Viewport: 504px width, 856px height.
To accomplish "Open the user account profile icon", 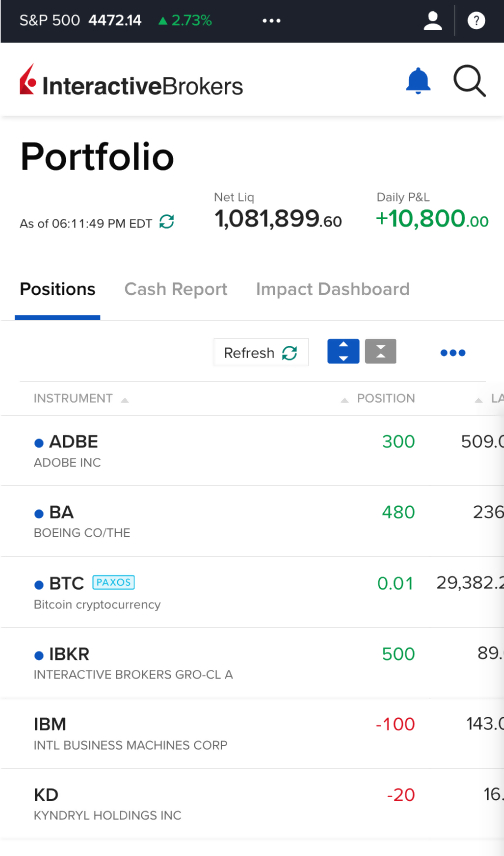I will [432, 21].
